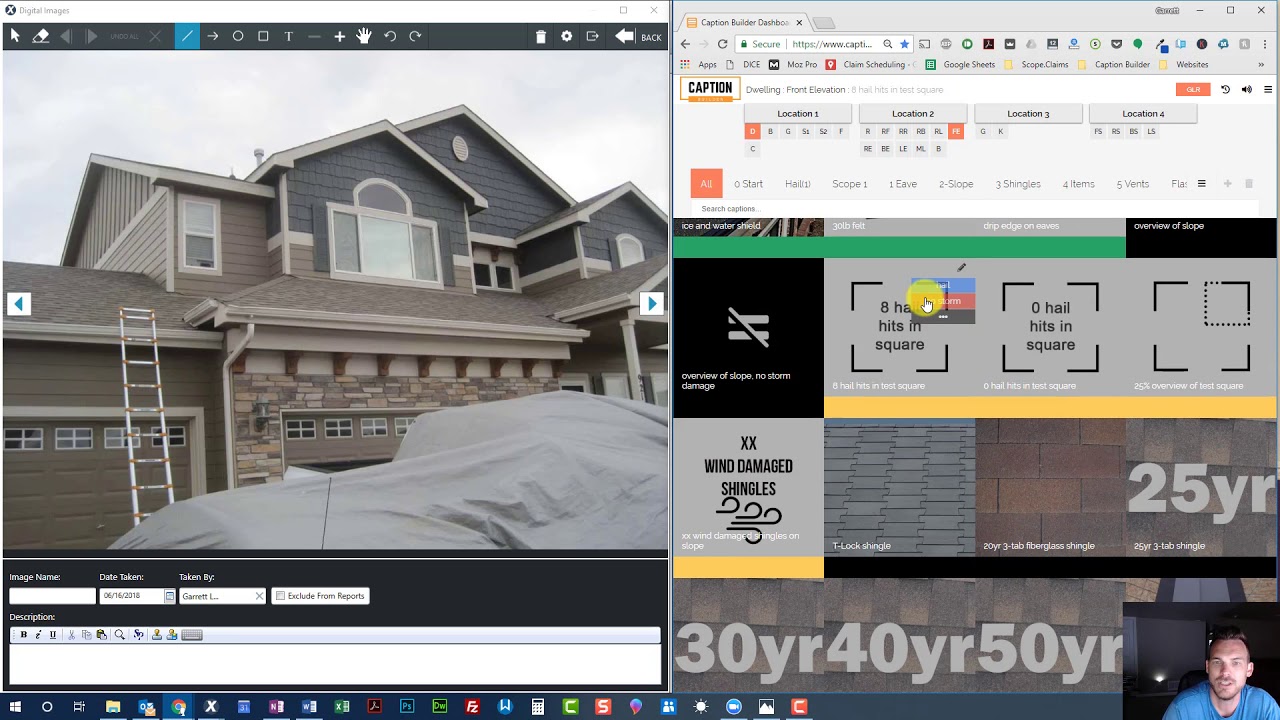This screenshot has height=720, width=1280.
Task: Switch to the 3 Shingles caption tab
Action: 1018,184
